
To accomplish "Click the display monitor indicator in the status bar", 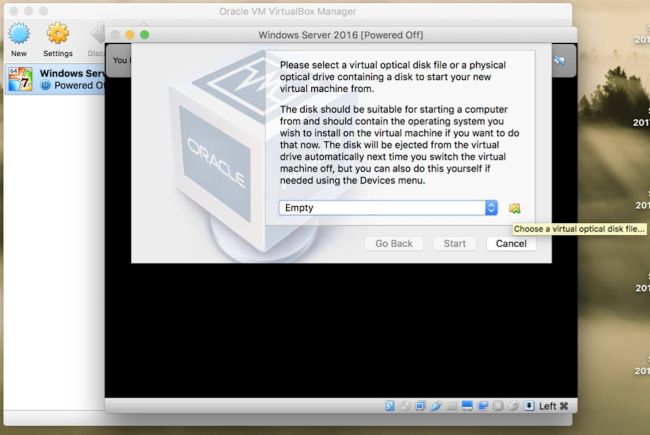I will tap(467, 405).
